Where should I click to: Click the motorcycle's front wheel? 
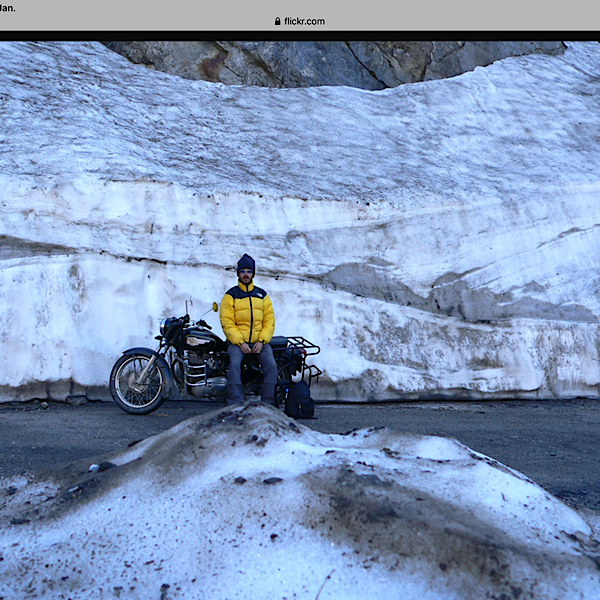point(138,383)
